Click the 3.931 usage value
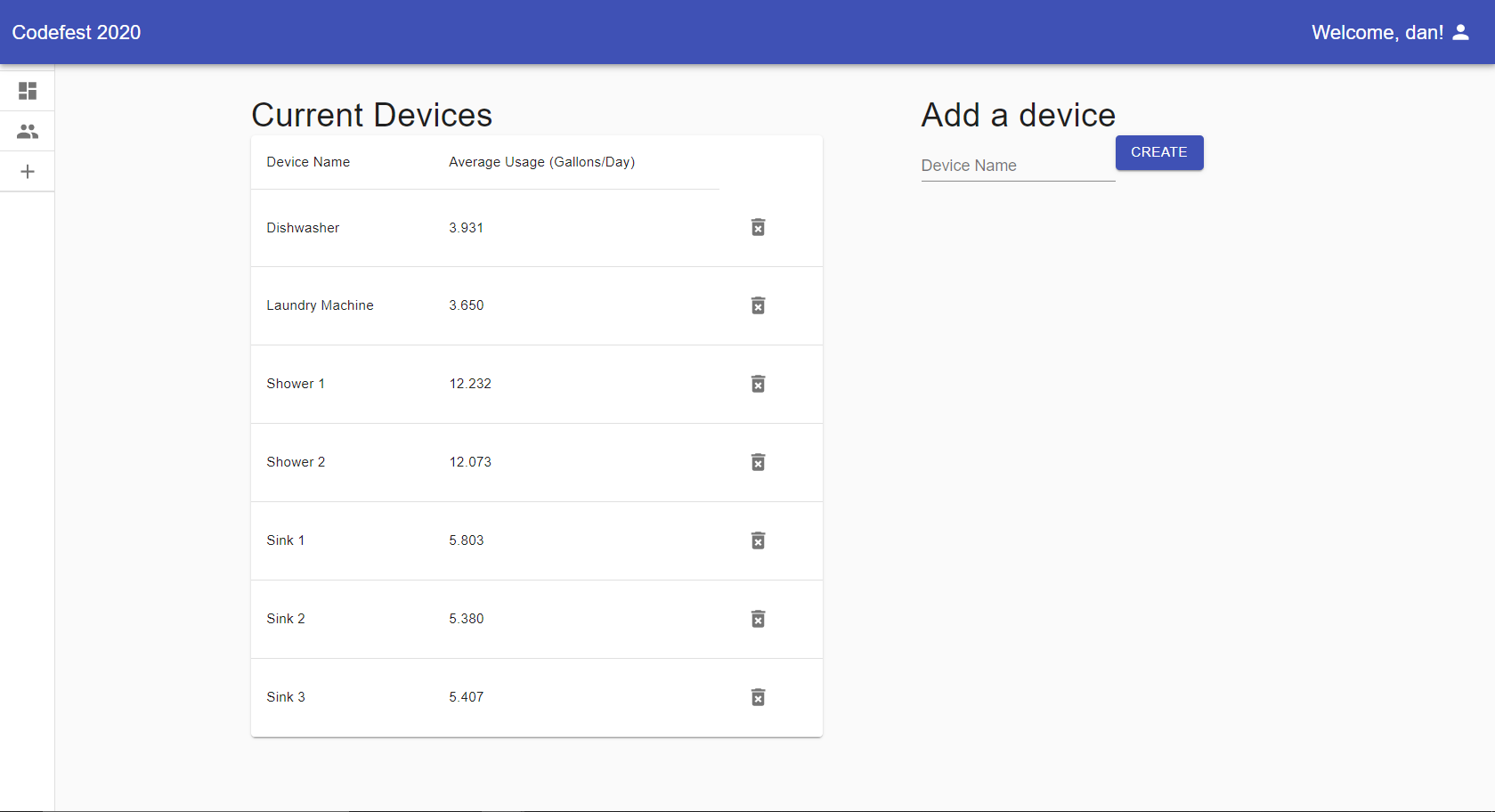 [x=467, y=228]
